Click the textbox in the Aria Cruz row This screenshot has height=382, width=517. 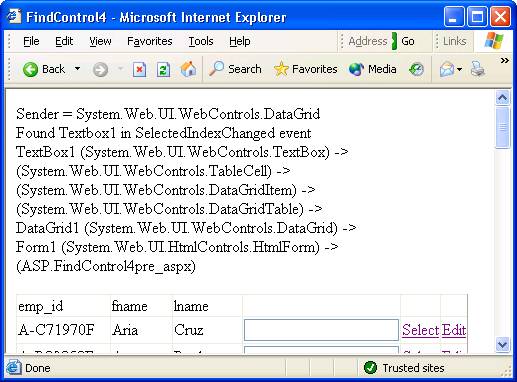(x=321, y=330)
